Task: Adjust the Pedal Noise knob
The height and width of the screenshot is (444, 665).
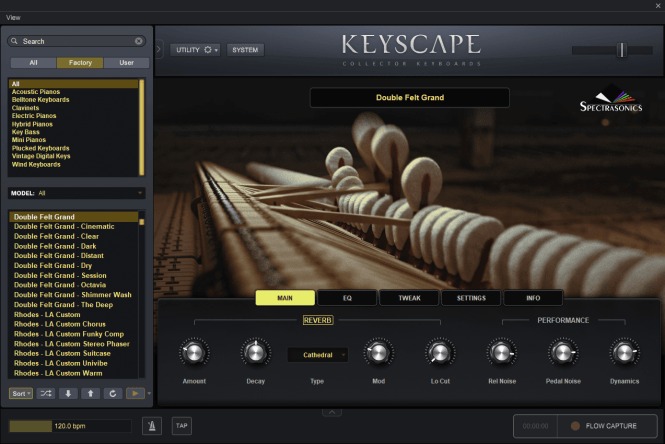Action: point(563,352)
